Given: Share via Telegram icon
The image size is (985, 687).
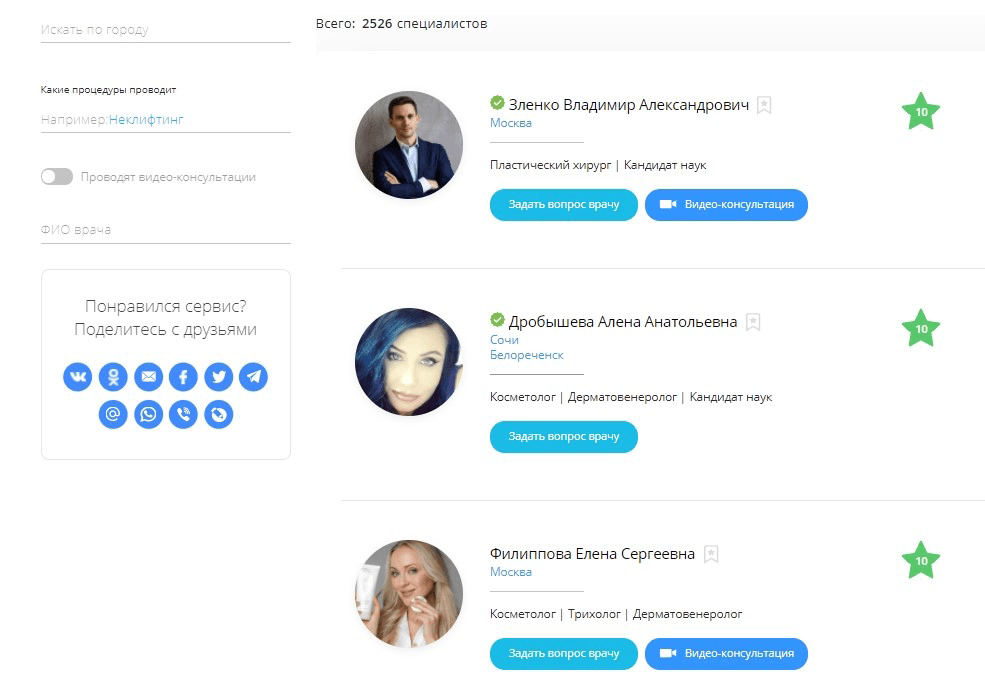Looking at the screenshot, I should click(254, 377).
